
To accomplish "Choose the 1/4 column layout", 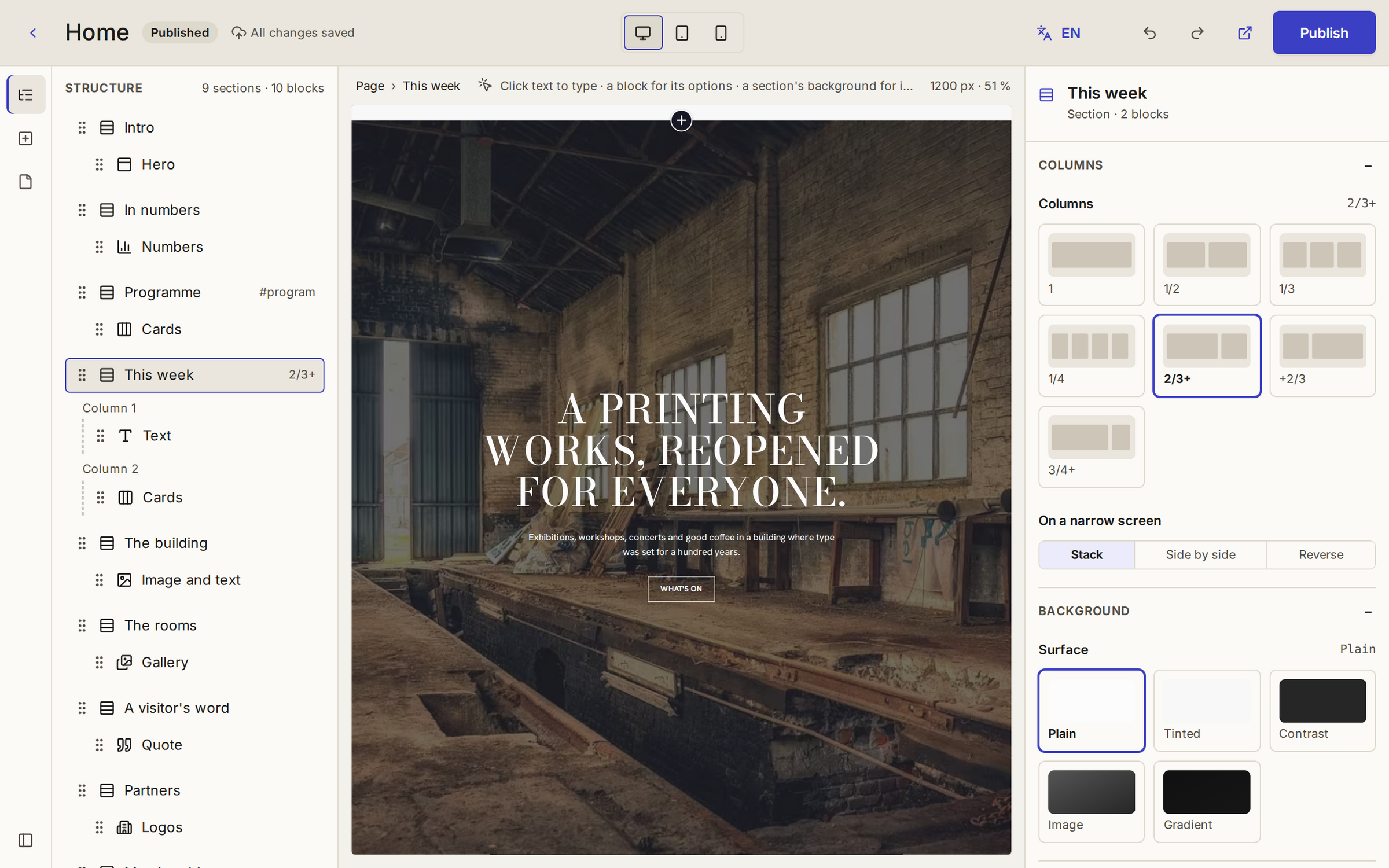I will (1091, 356).
